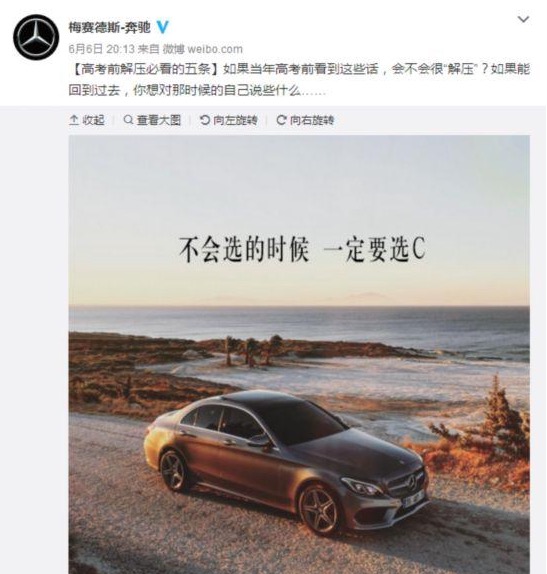547x574 pixels.
Task: Open the 梅赛德斯-奔驰 account name link
Action: [109, 27]
